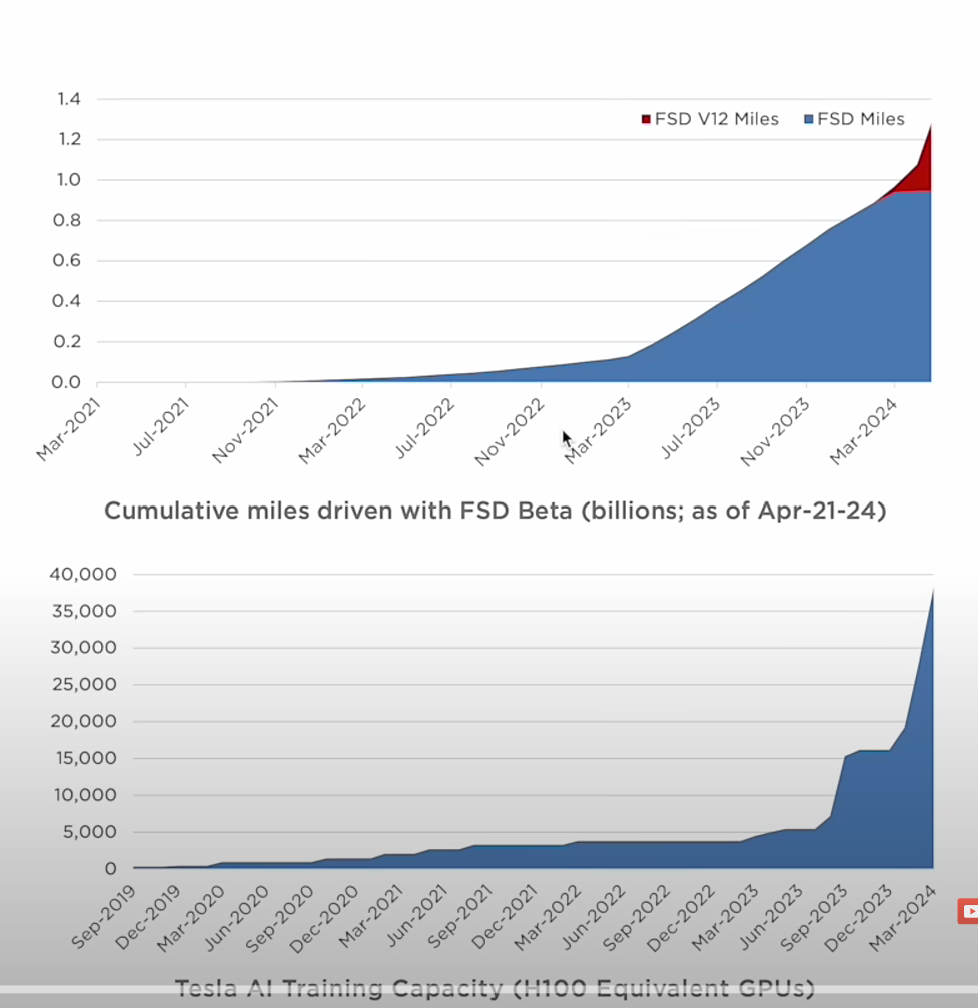The image size is (978, 1008).
Task: Click the 'Dec-2023' x-axis label
Action: coord(858,918)
